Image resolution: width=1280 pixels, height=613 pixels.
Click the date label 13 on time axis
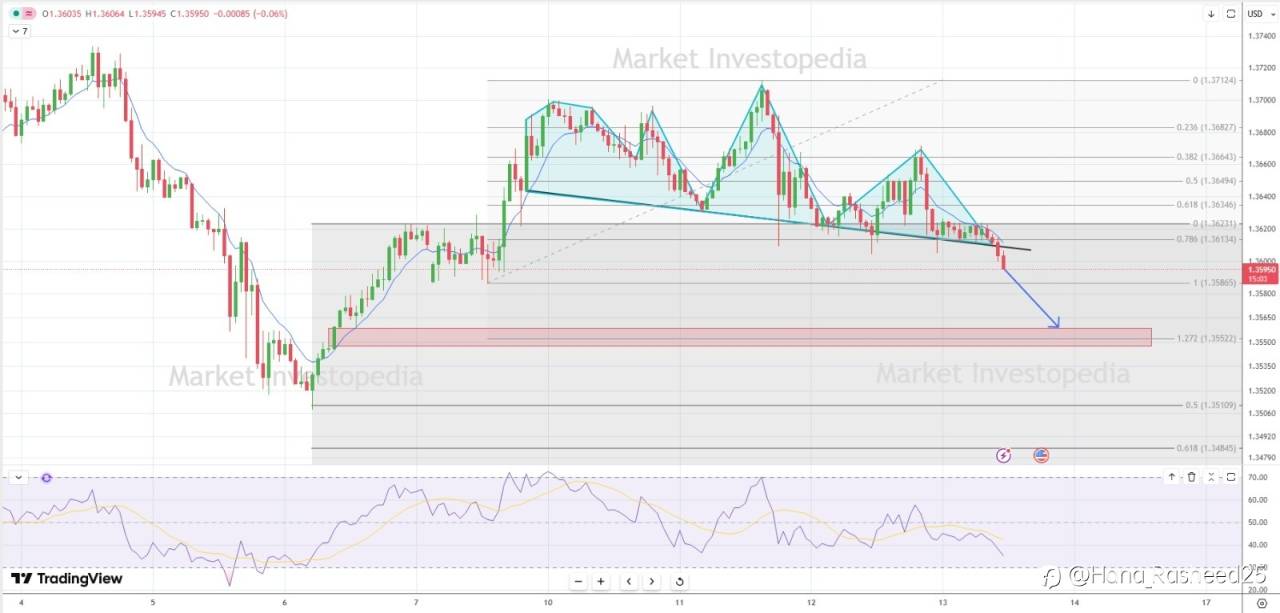pyautogui.click(x=943, y=603)
